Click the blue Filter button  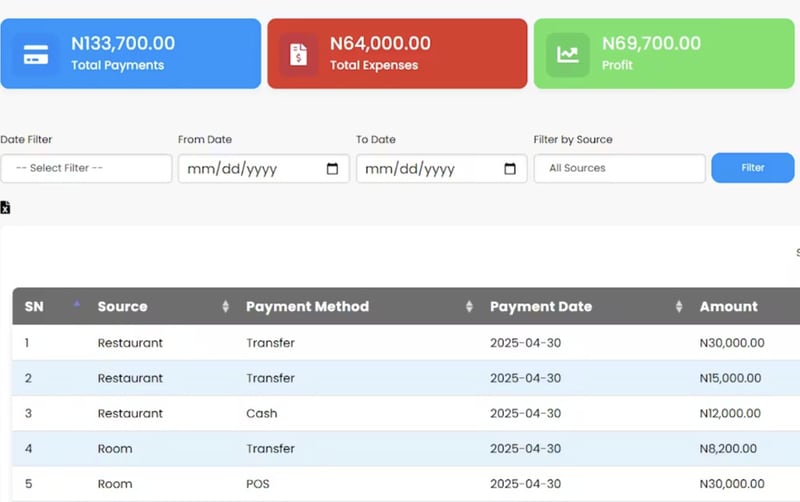(753, 168)
